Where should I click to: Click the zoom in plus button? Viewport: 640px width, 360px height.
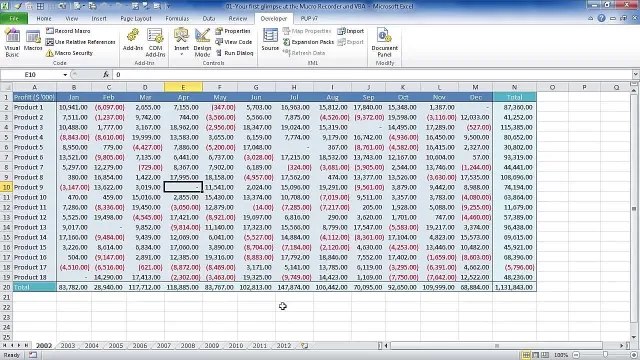click(x=634, y=355)
